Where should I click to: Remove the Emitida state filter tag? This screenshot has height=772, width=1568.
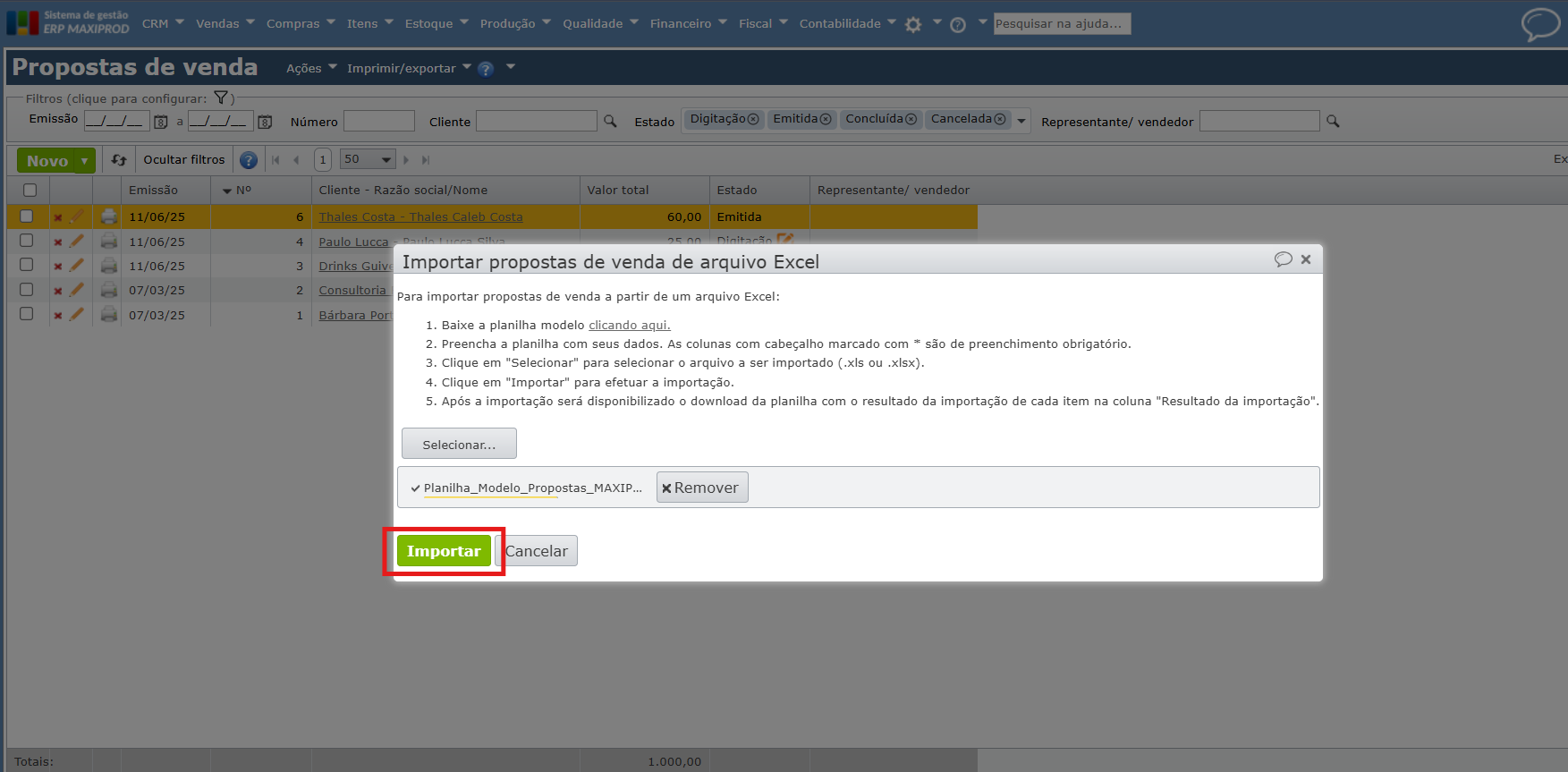click(x=826, y=119)
